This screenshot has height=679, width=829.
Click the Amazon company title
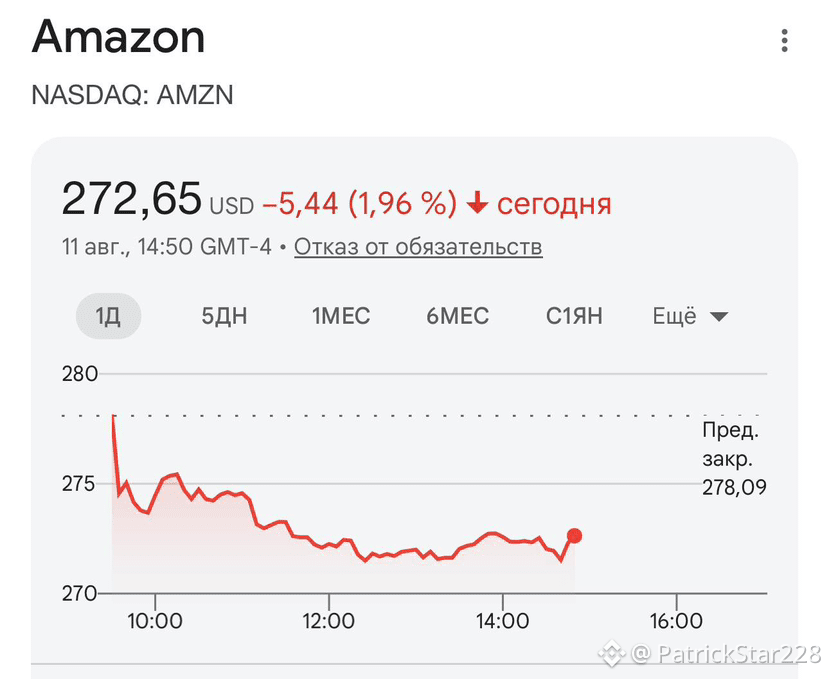pos(118,37)
